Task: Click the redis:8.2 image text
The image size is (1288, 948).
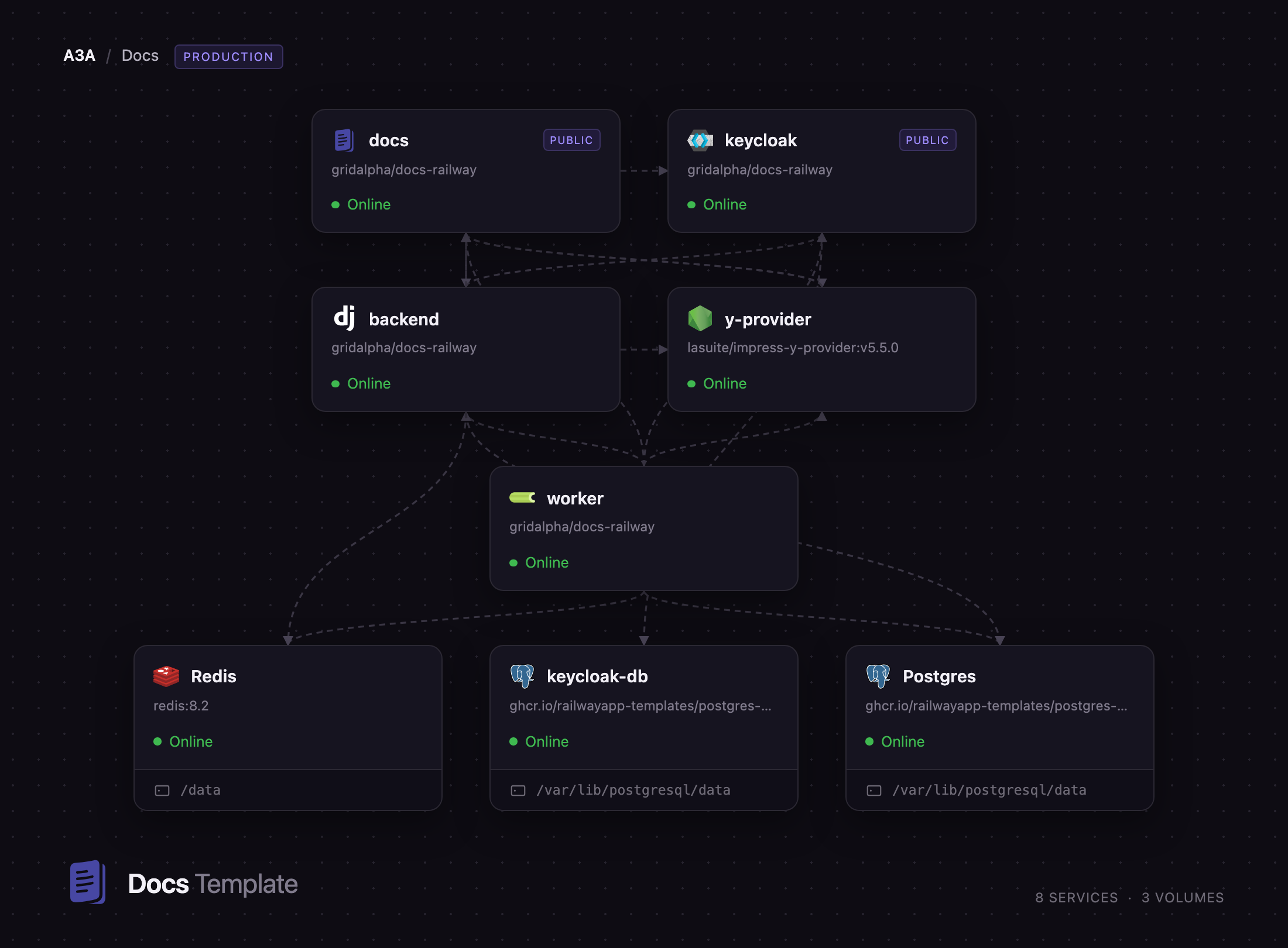Action: 181,706
